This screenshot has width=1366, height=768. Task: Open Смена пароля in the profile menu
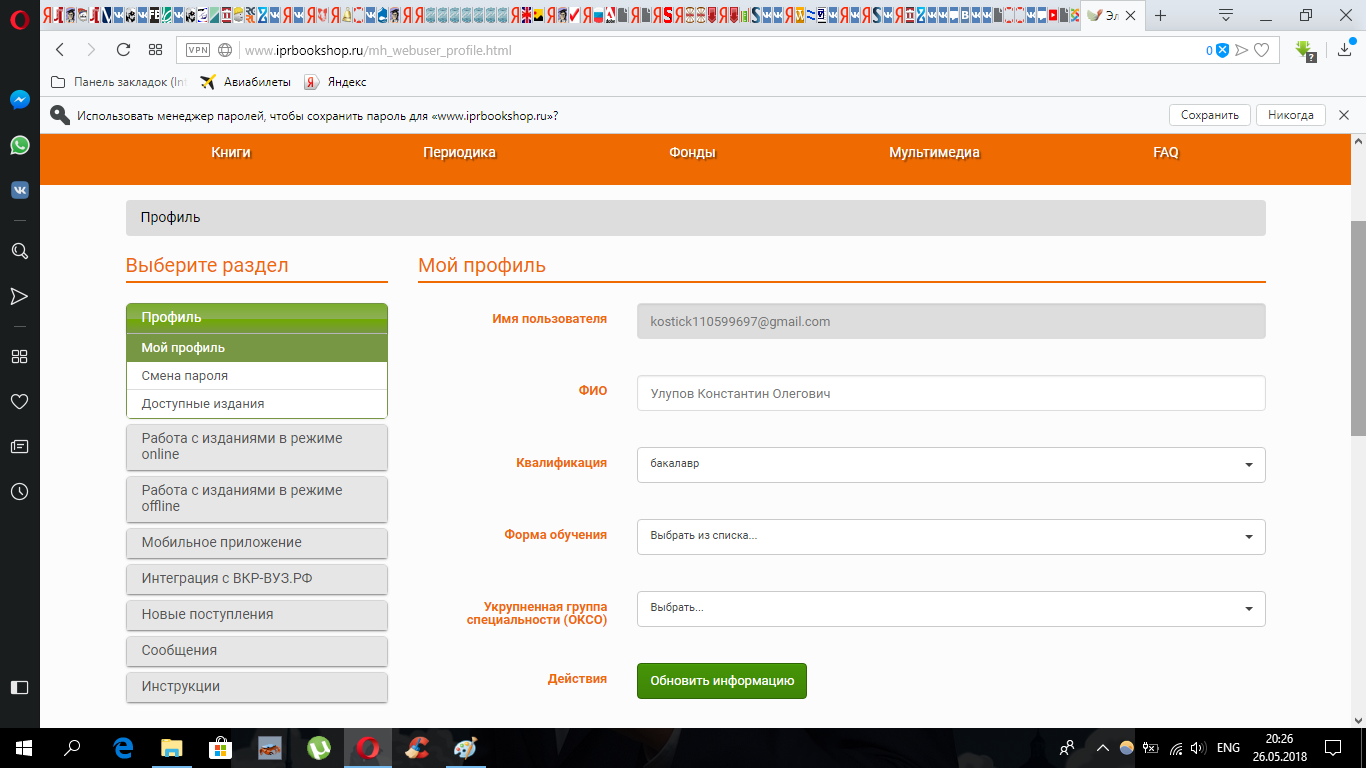point(185,376)
